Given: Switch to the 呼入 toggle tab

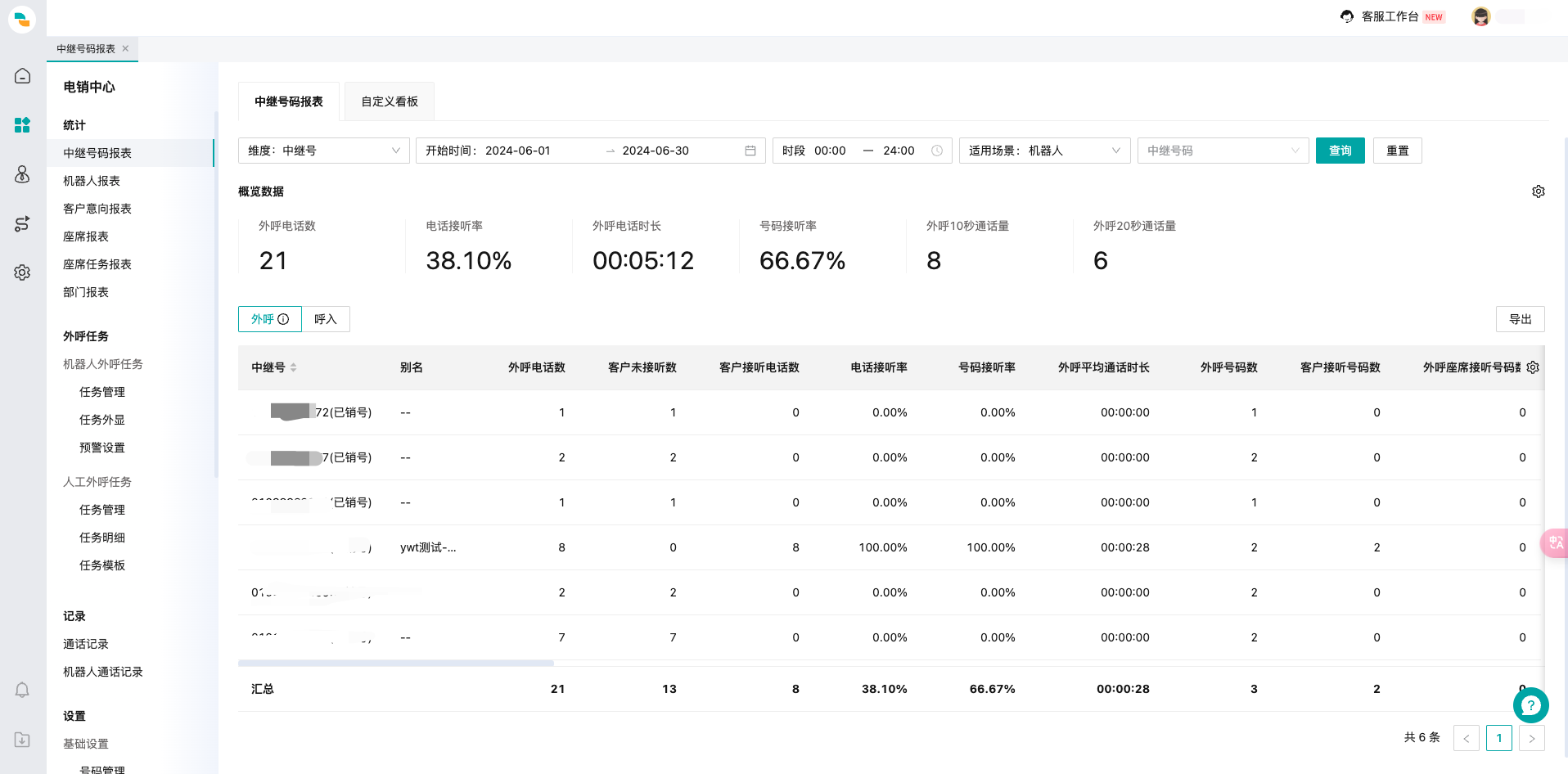Looking at the screenshot, I should coord(326,319).
